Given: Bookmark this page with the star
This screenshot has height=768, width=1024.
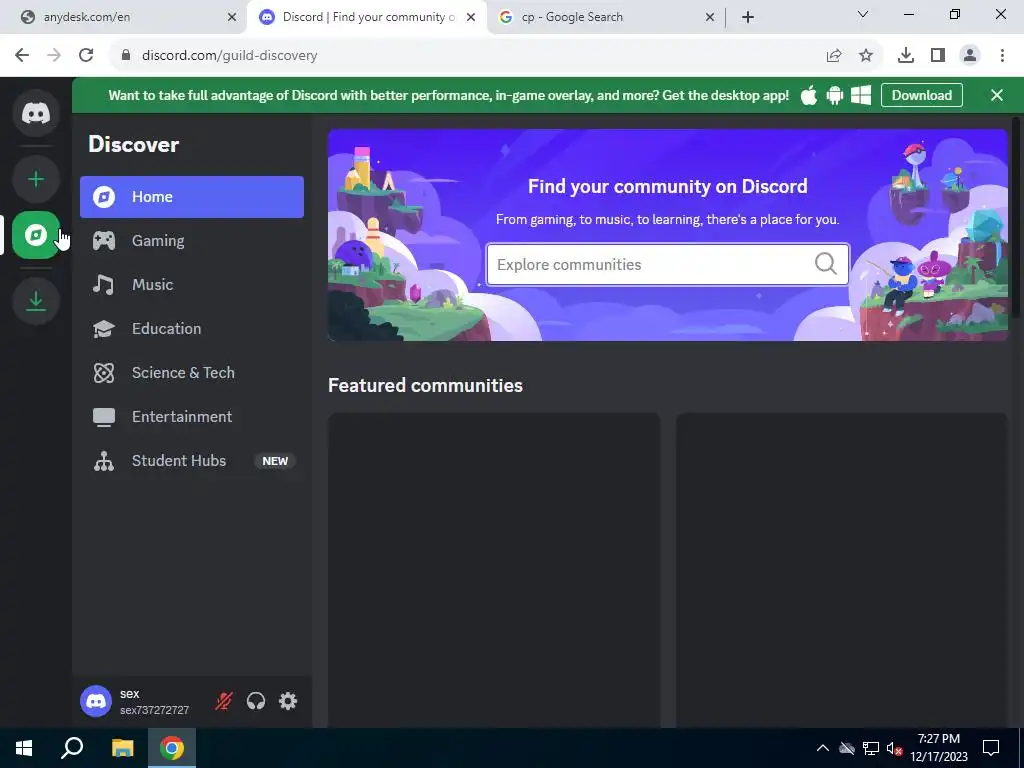Looking at the screenshot, I should coord(866,56).
